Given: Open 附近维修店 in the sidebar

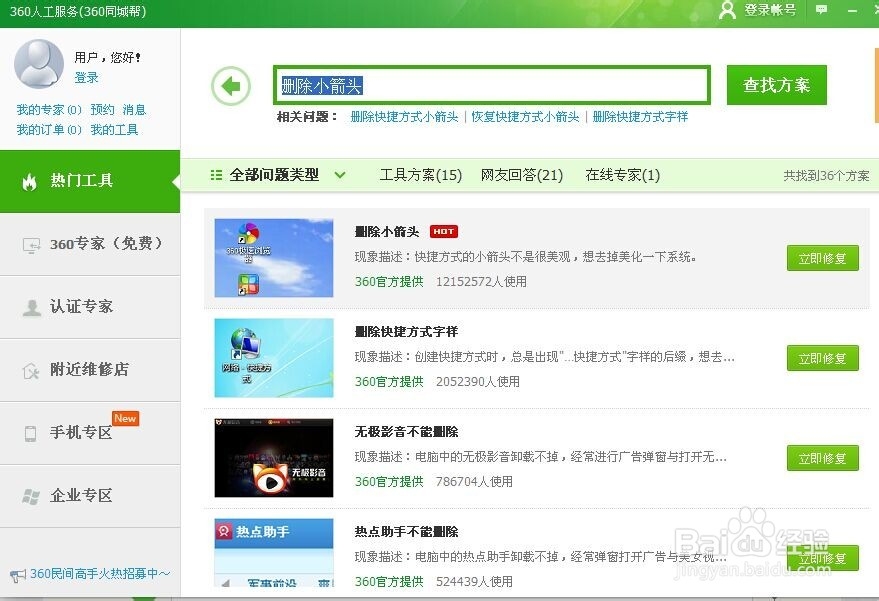Looking at the screenshot, I should [90, 370].
